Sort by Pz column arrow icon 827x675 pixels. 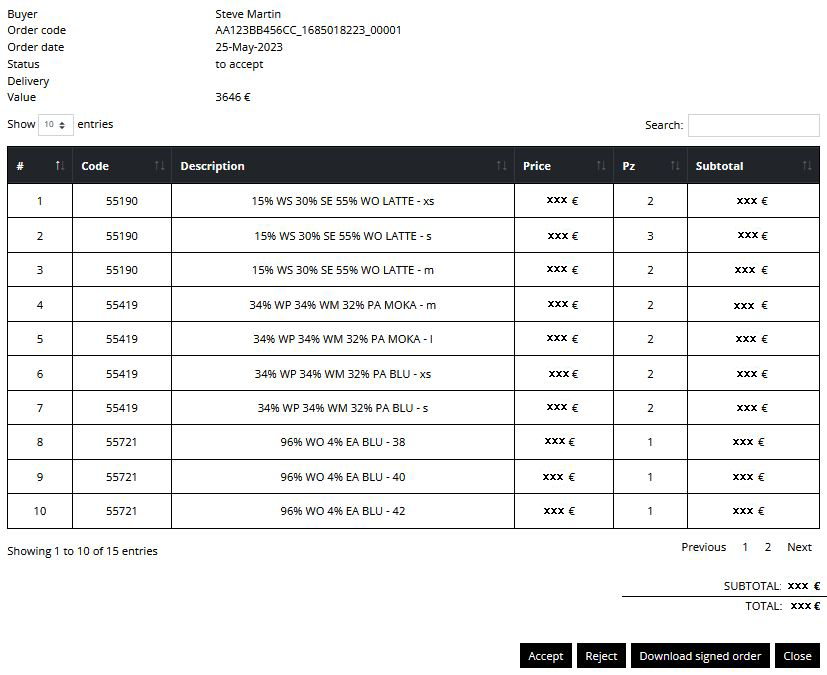point(675,166)
